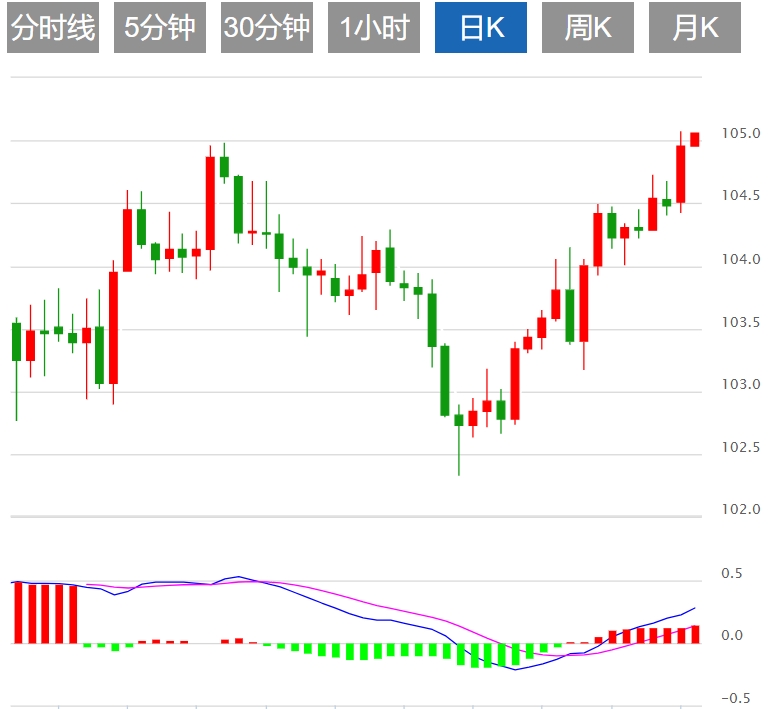
Task: Click the 105.0 price axis label
Action: coord(742,134)
